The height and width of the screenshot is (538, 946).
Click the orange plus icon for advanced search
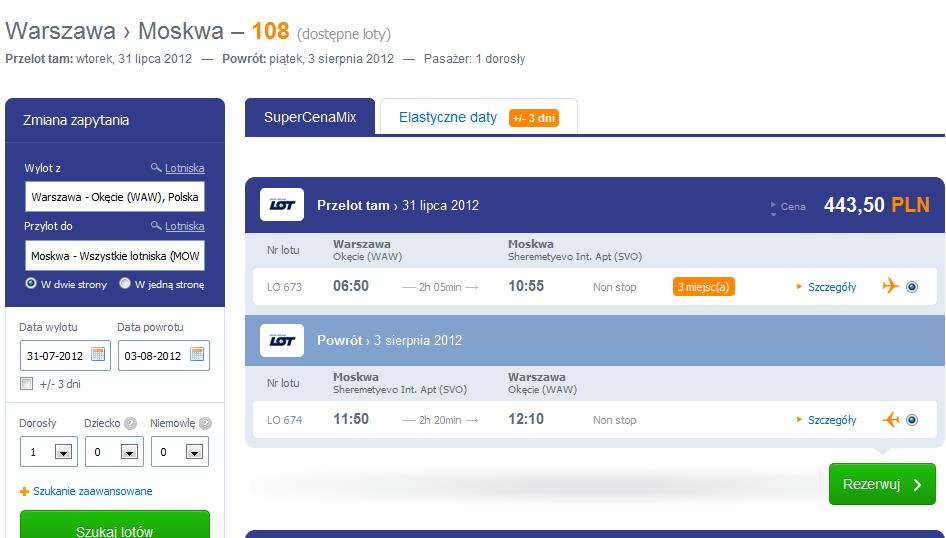24,492
